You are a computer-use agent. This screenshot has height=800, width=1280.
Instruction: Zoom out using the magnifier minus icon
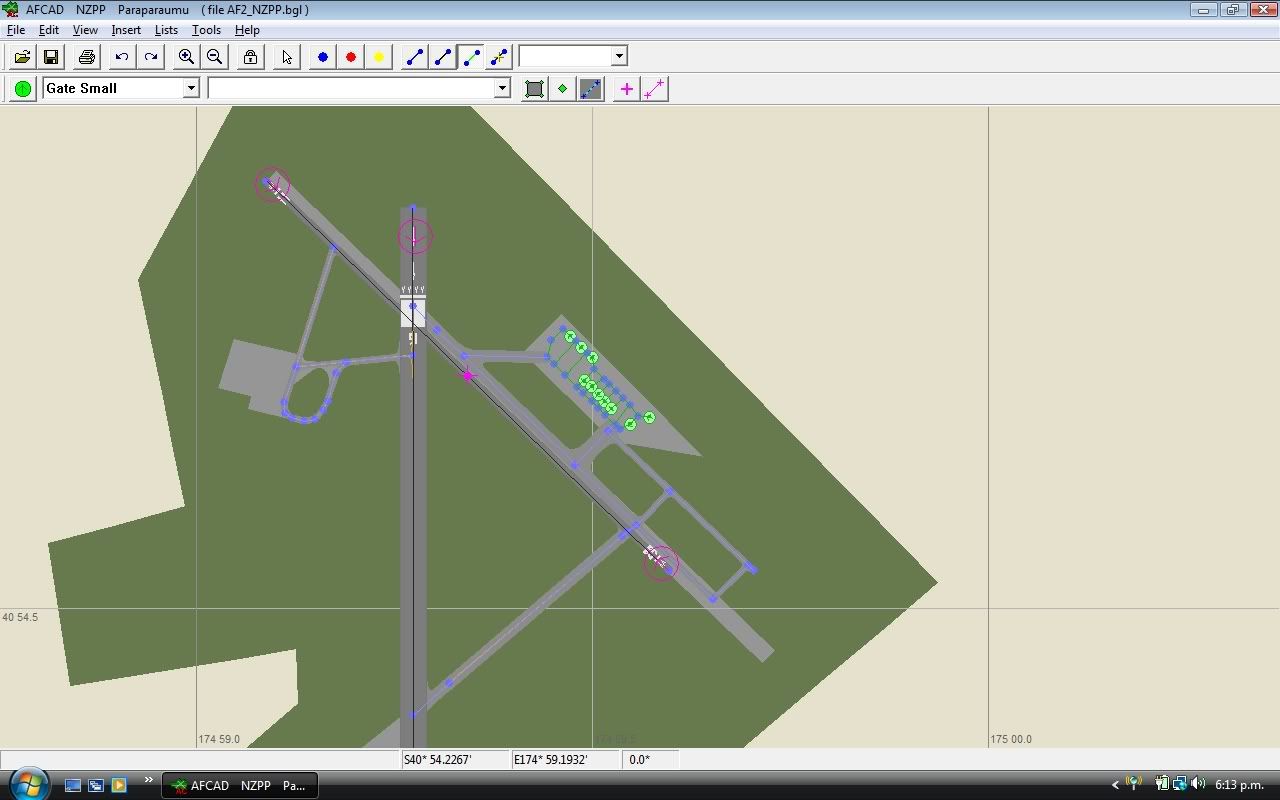(x=214, y=57)
